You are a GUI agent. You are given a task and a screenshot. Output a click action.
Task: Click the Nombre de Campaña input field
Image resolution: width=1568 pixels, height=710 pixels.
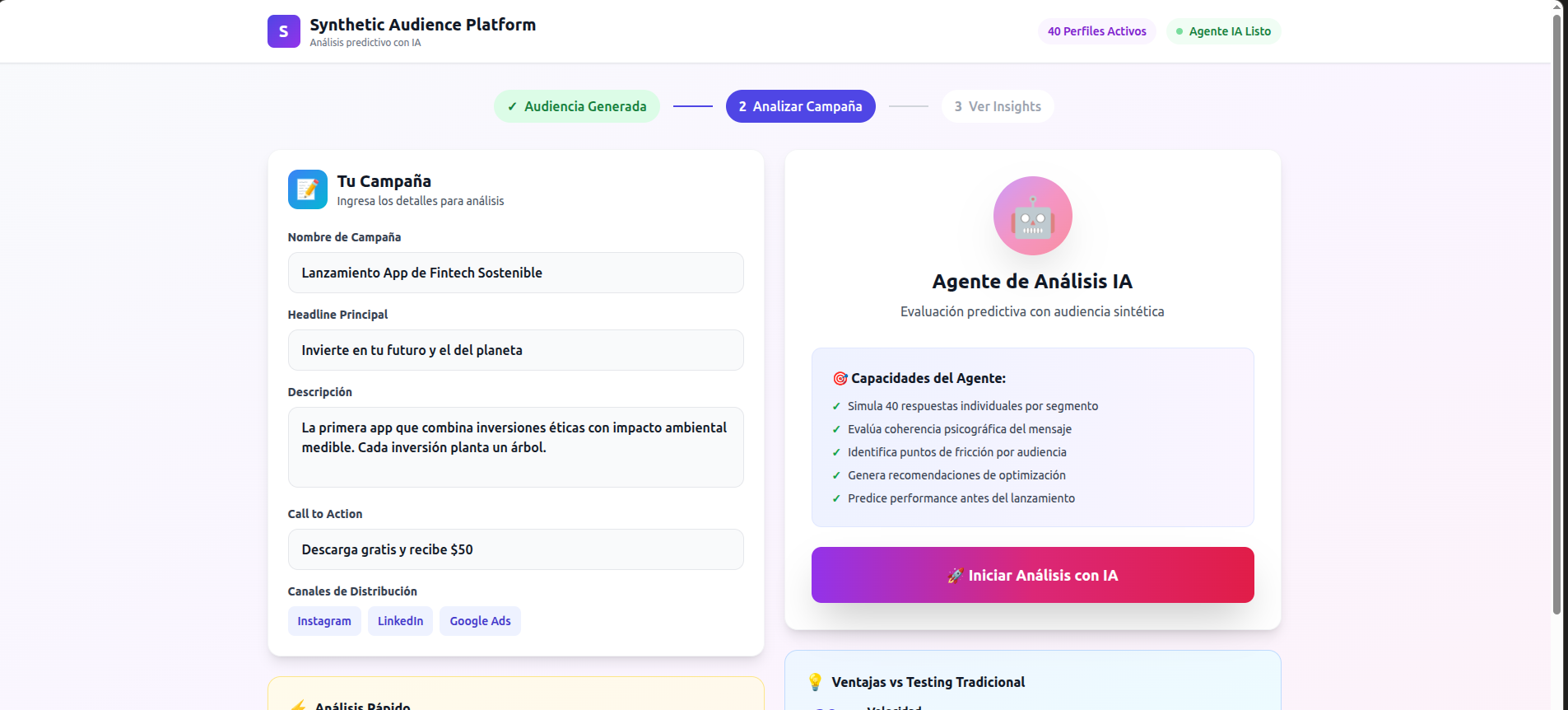point(515,273)
